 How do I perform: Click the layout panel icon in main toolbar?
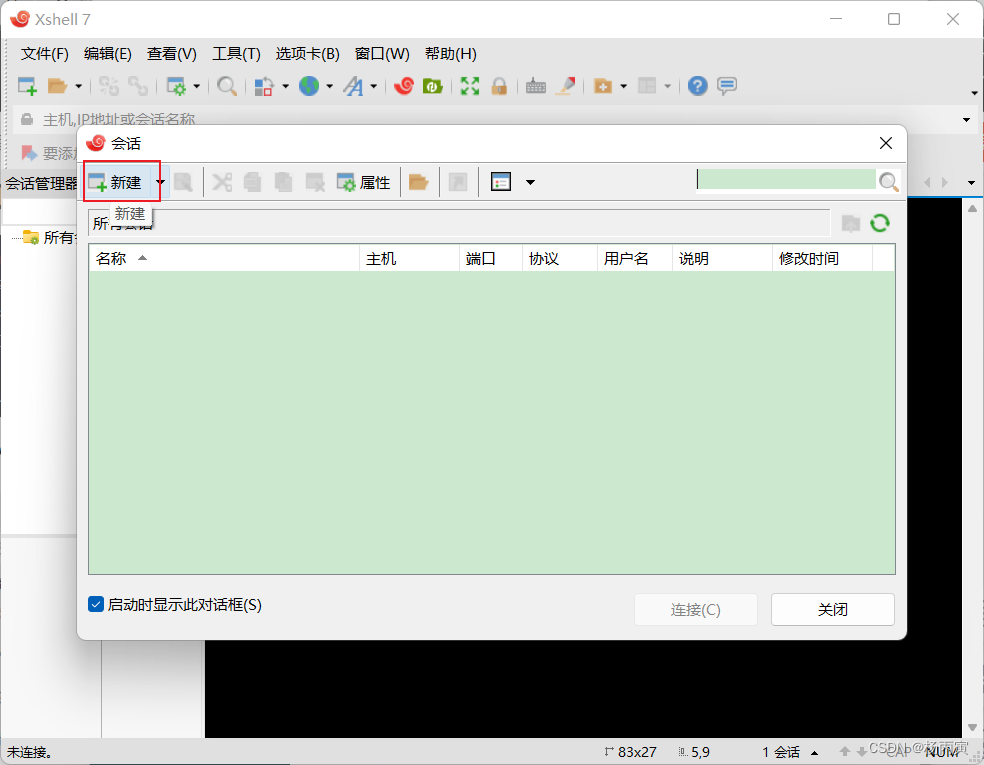[x=647, y=86]
